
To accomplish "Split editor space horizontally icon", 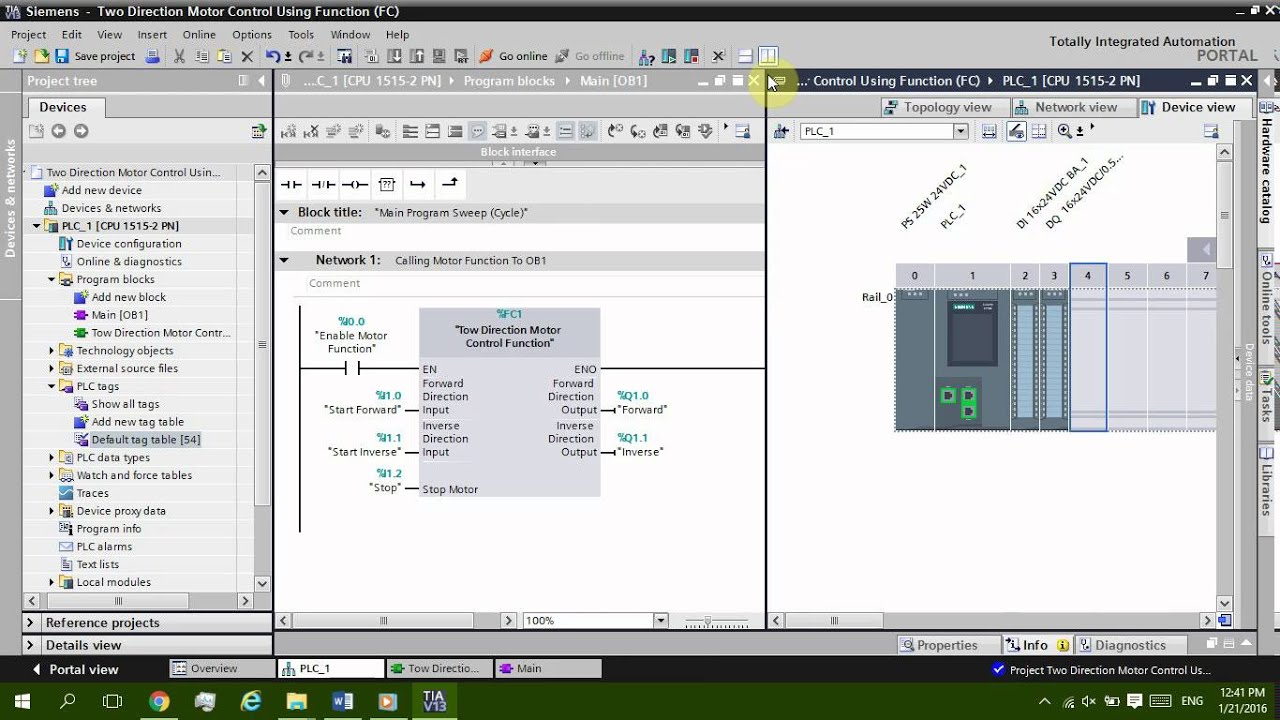I will (x=745, y=56).
